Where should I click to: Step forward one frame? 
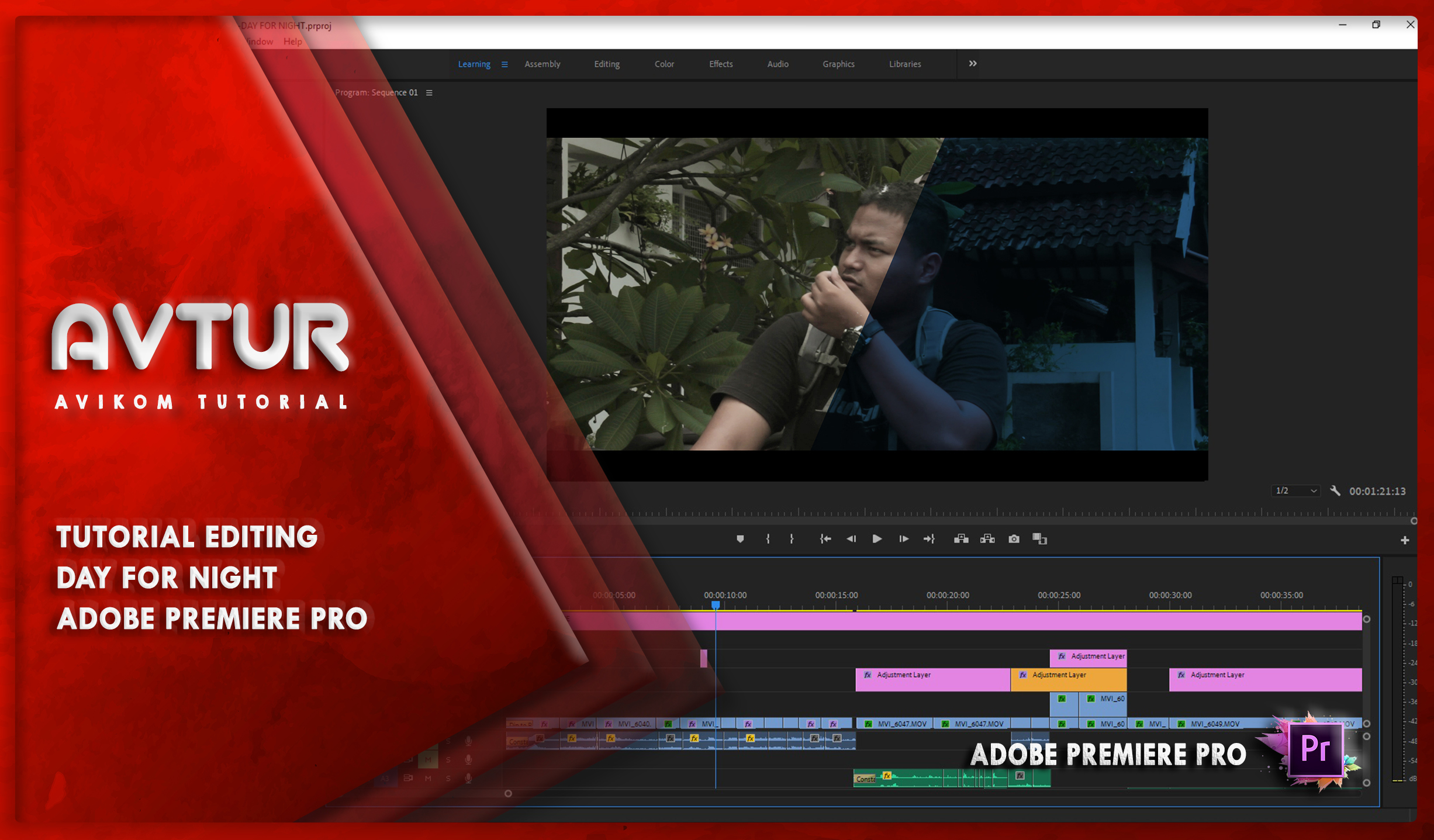[x=904, y=539]
